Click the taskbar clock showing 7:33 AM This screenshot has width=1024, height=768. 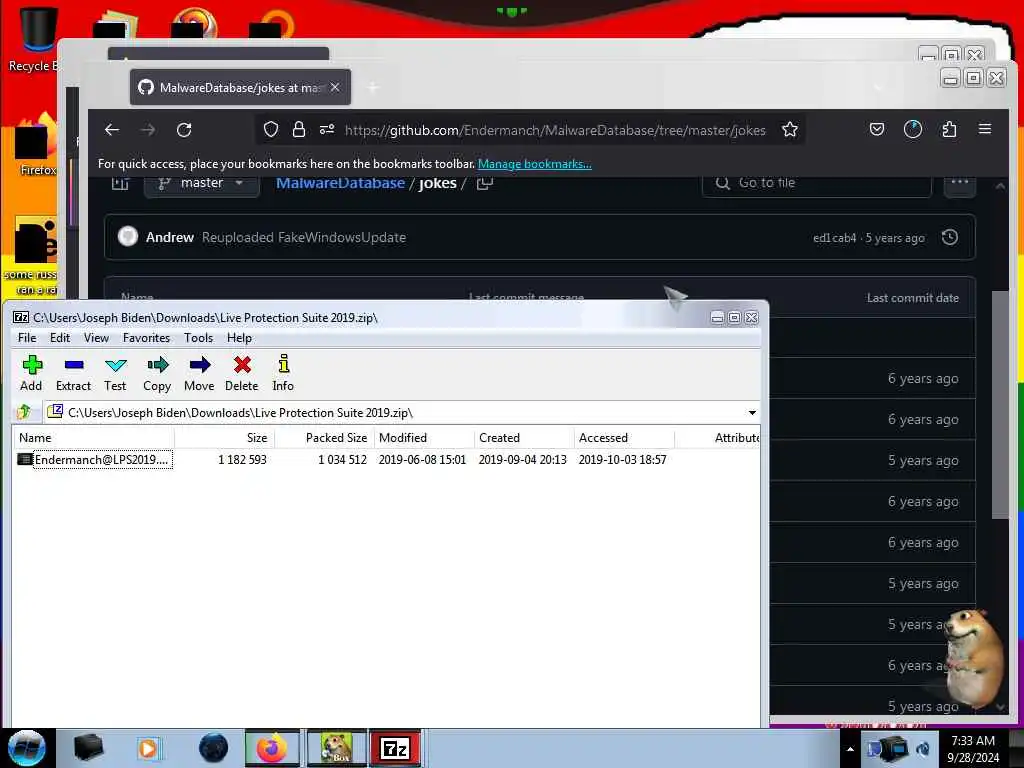[972, 749]
